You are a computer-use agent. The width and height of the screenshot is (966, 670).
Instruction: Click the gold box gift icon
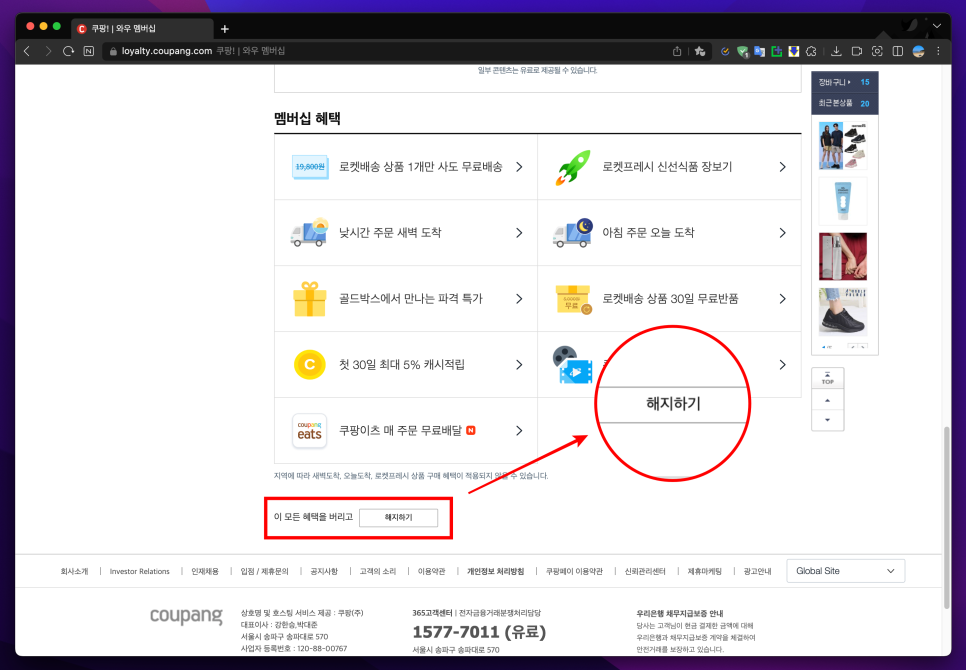coord(309,299)
